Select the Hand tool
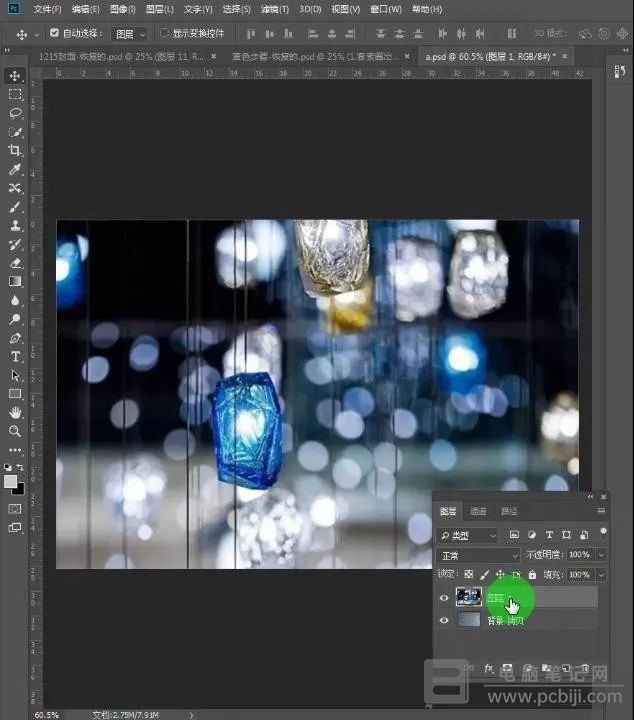 [x=15, y=412]
